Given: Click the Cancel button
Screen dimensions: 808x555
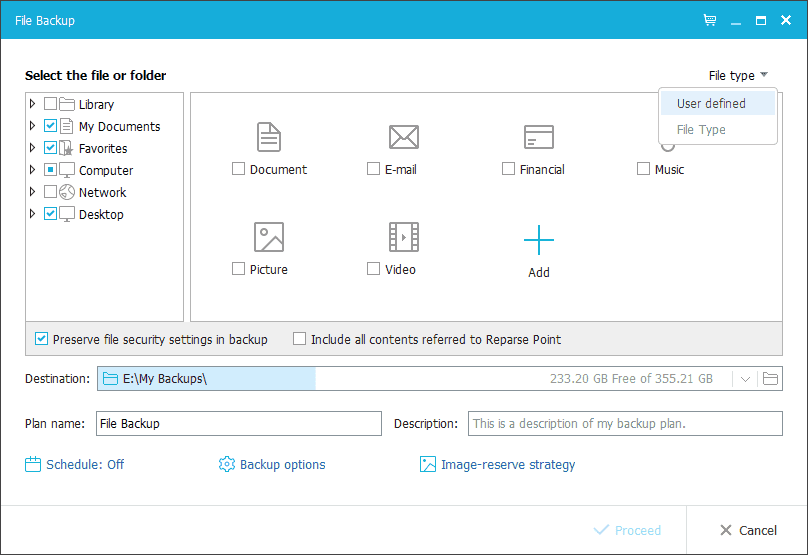Looking at the screenshot, I should click(x=748, y=530).
